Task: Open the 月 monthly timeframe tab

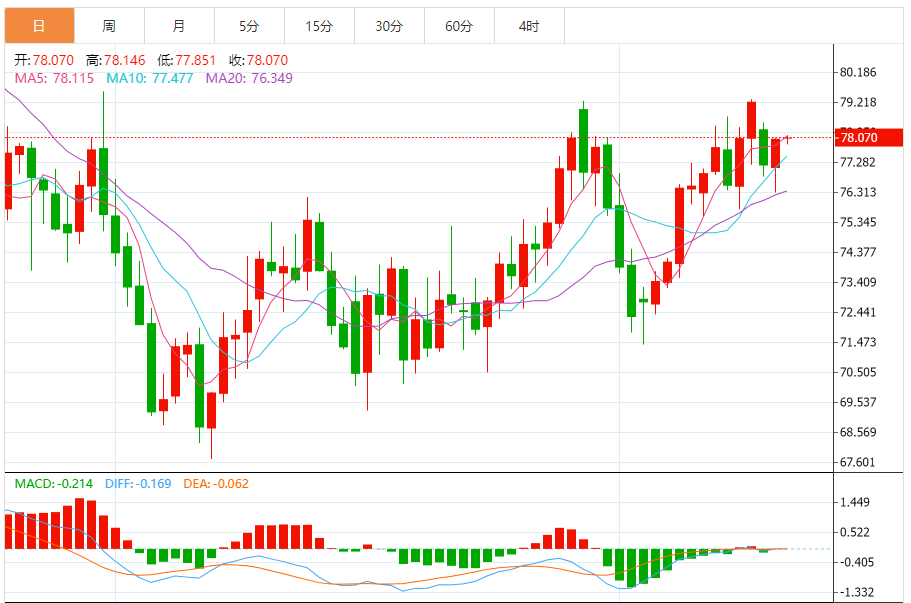Action: pos(178,26)
